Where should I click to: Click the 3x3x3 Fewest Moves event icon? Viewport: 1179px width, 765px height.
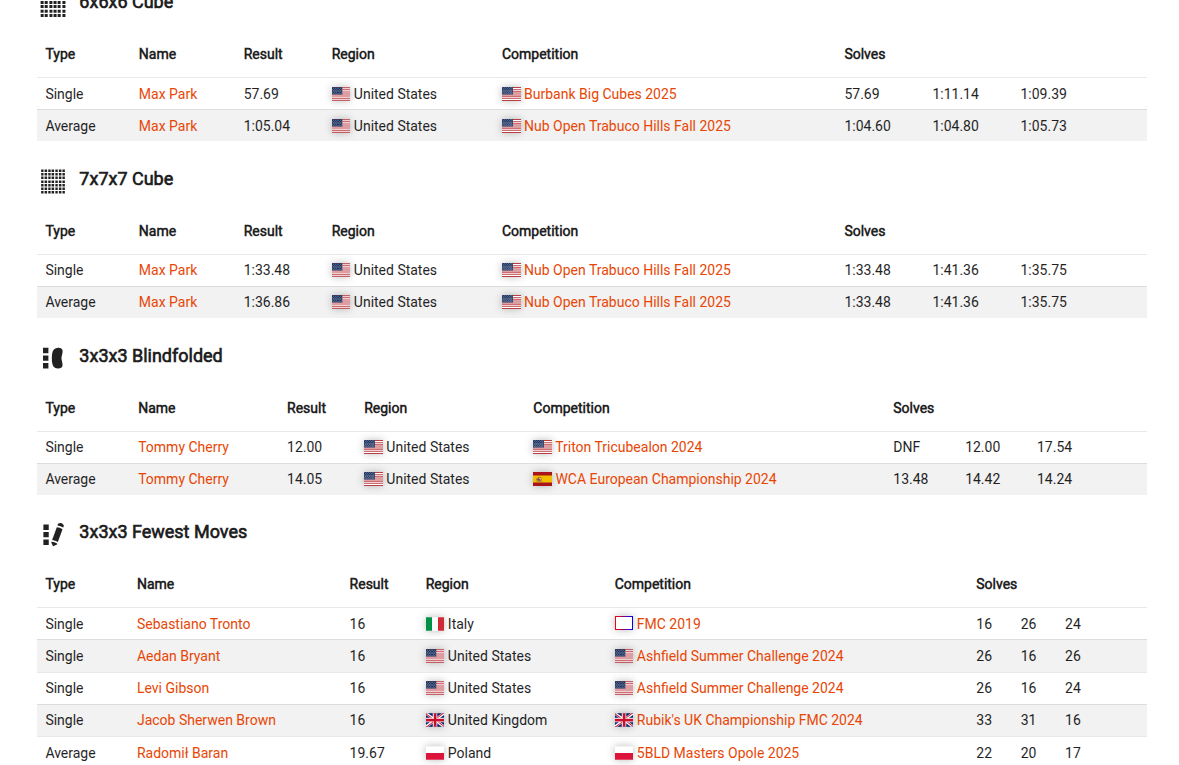(x=53, y=534)
